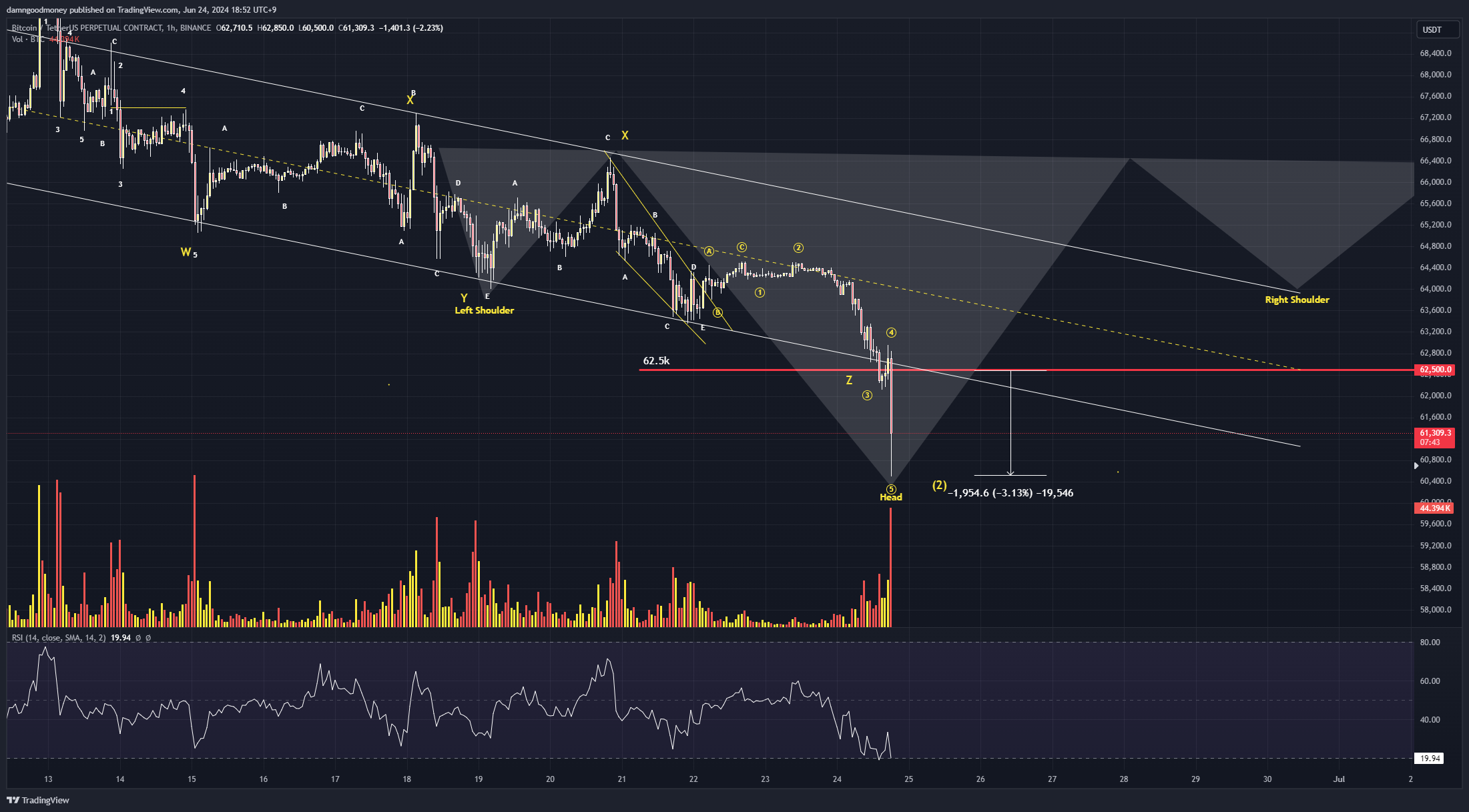1469x812 pixels.
Task: Select the 'Head' text annotation
Action: 891,497
